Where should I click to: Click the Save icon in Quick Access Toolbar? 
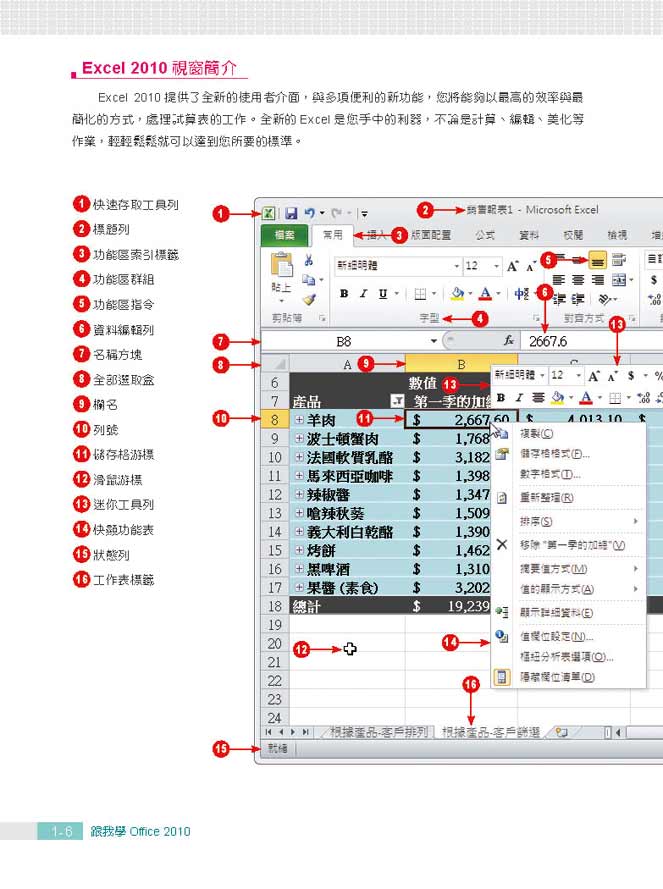pos(291,214)
